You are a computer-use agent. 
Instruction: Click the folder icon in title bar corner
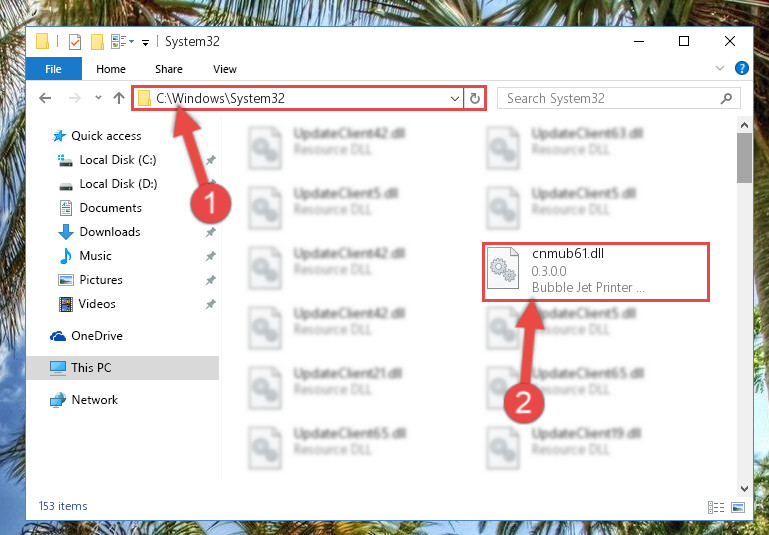(x=43, y=42)
